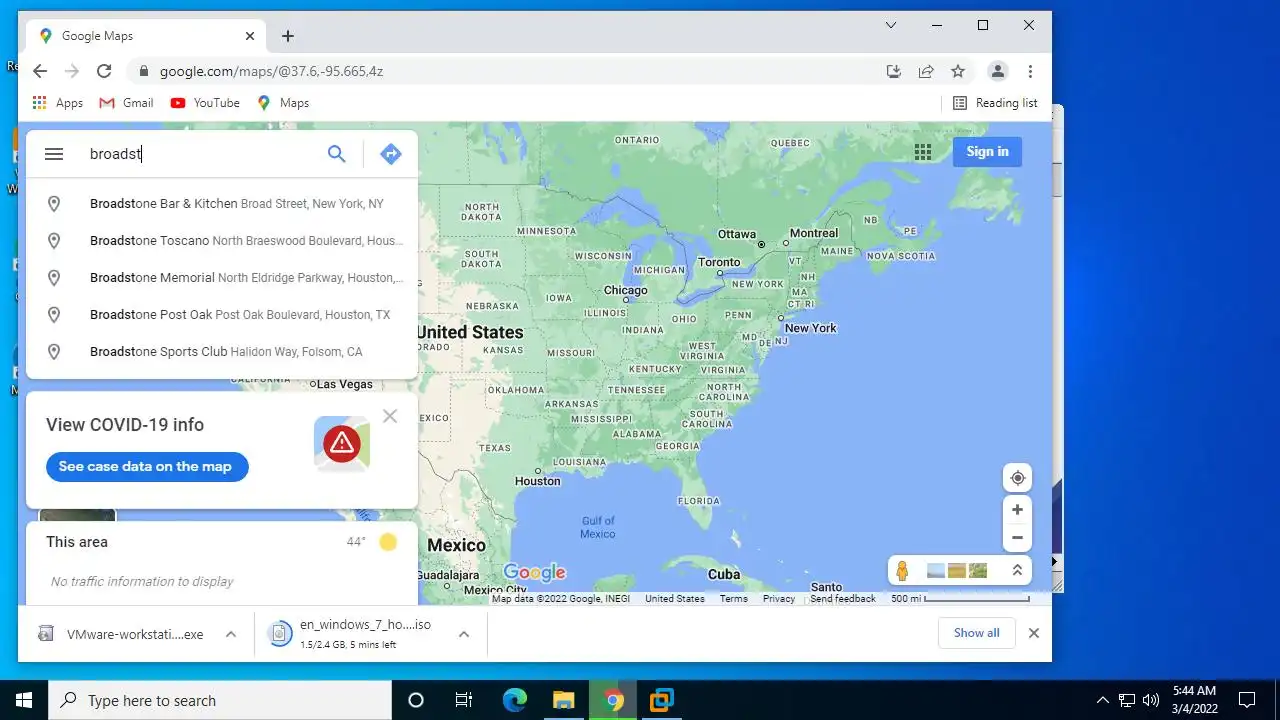Open Task View on the taskbar
1280x720 pixels.
tap(464, 700)
